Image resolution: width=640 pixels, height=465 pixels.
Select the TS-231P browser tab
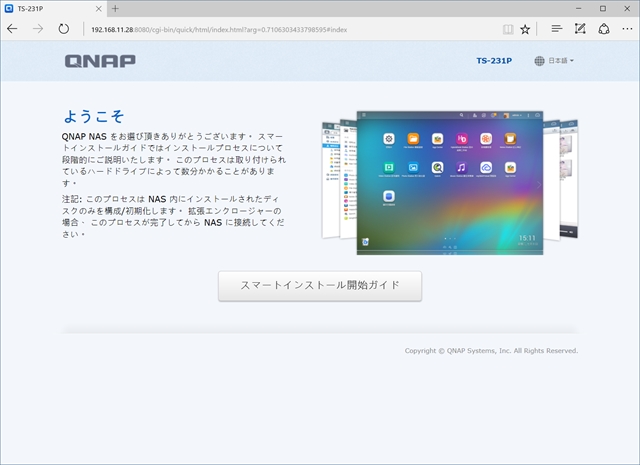pos(54,9)
